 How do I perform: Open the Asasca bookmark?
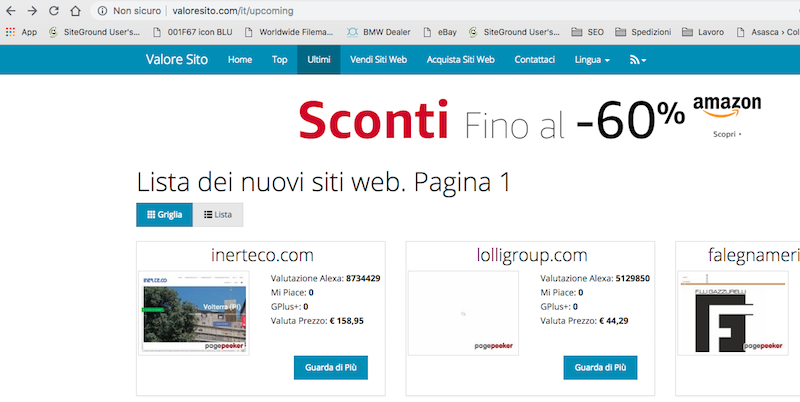[x=768, y=32]
